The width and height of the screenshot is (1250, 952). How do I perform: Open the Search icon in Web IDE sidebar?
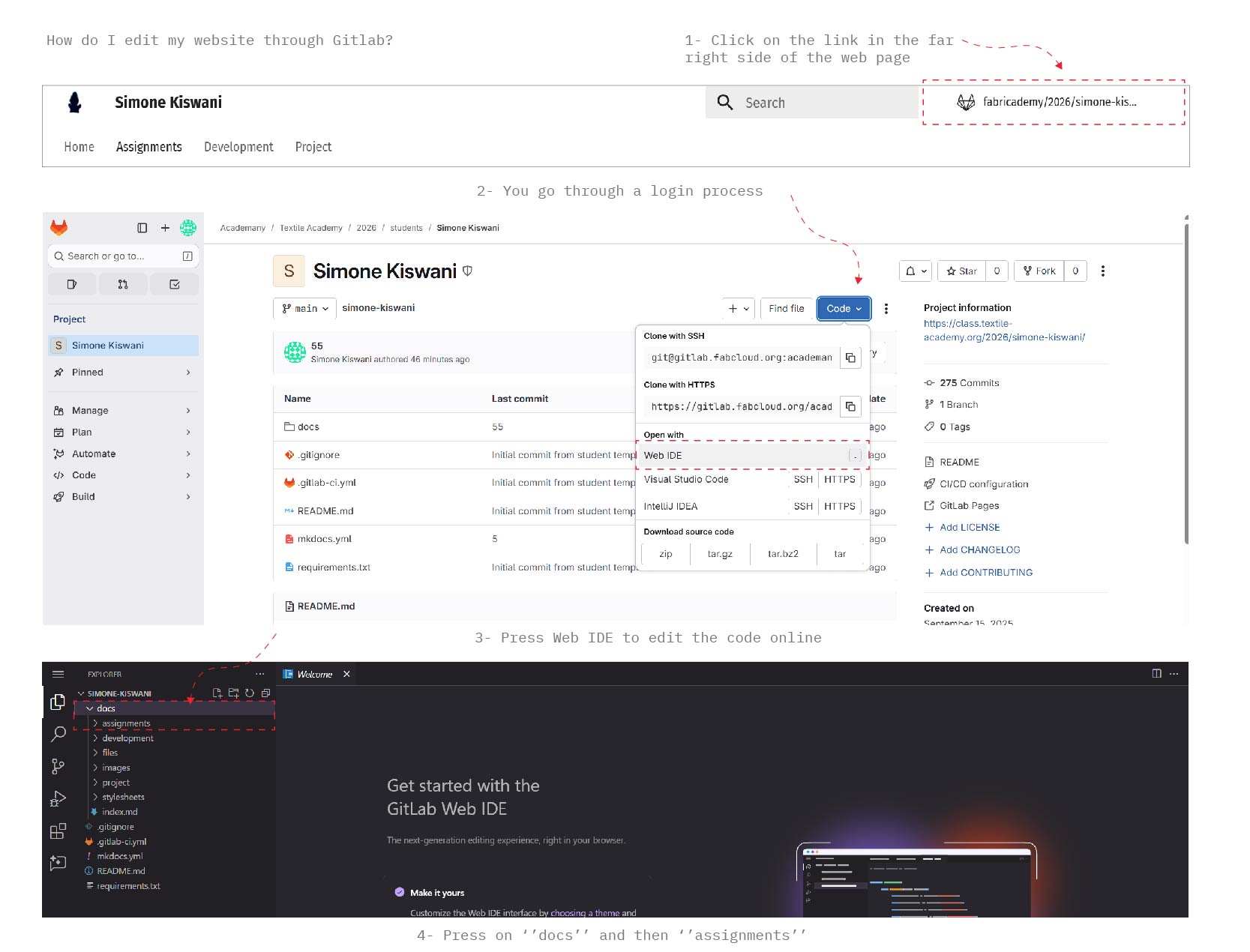58,734
